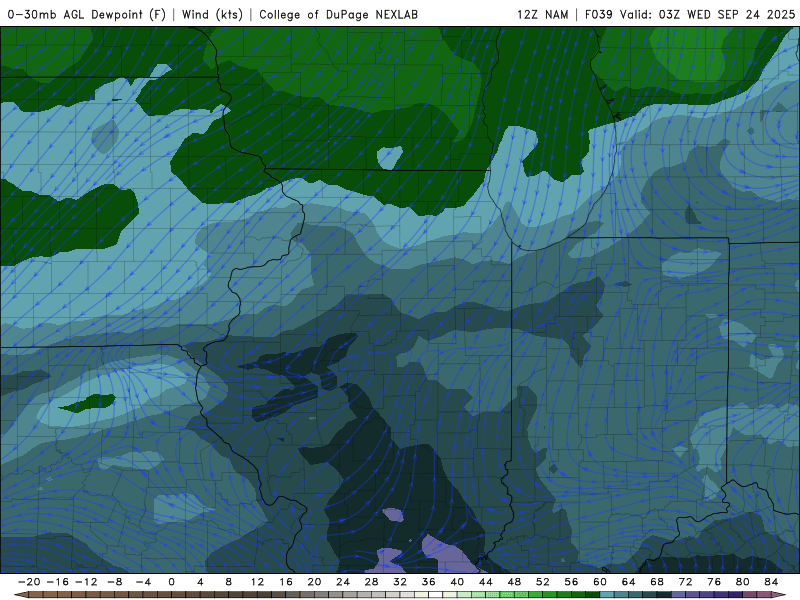Image resolution: width=800 pixels, height=600 pixels.
Task: Click the 68 value on the color scale
Action: (657, 582)
